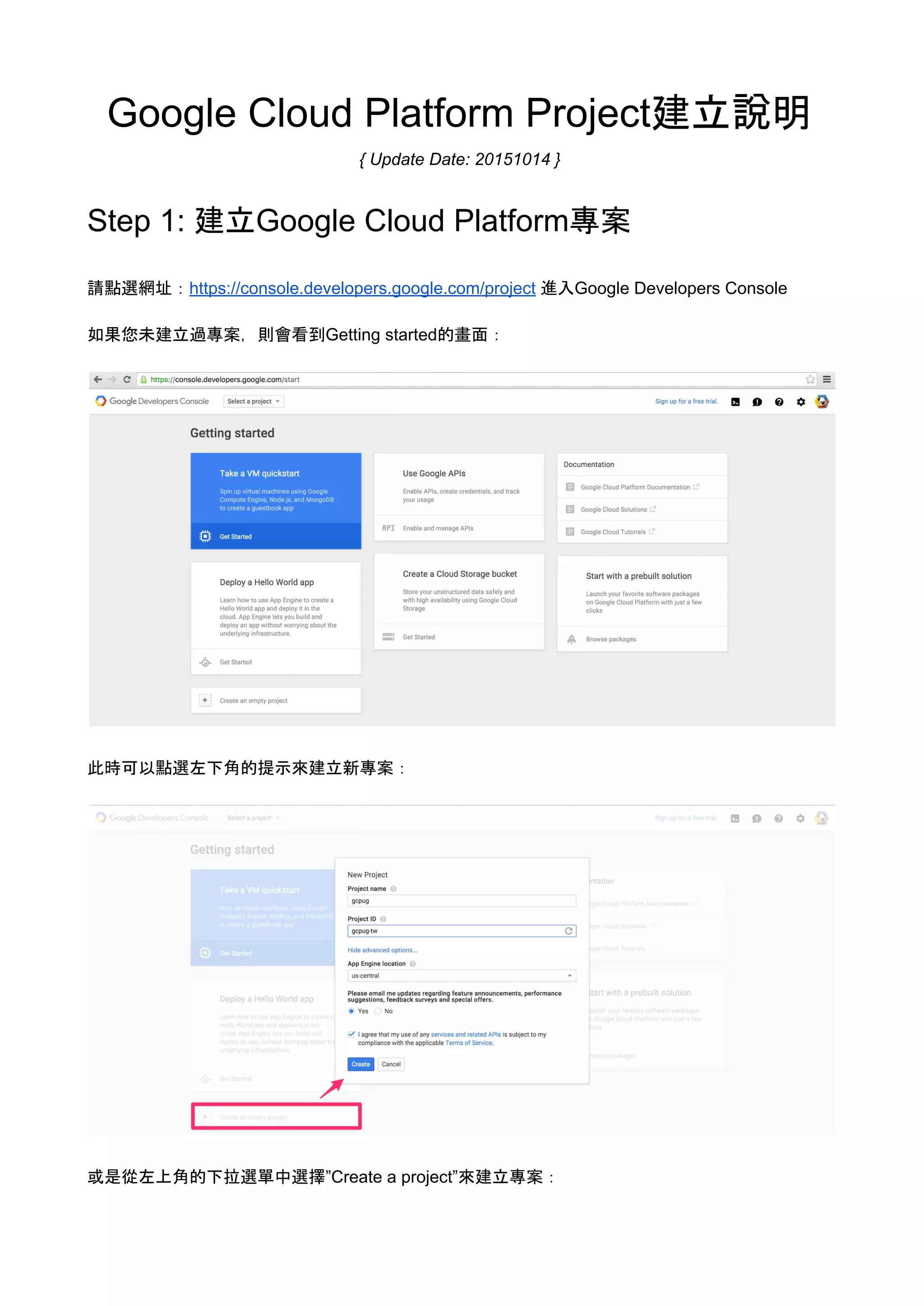
Task: Click refresh icon in Project ID field
Action: (x=568, y=931)
